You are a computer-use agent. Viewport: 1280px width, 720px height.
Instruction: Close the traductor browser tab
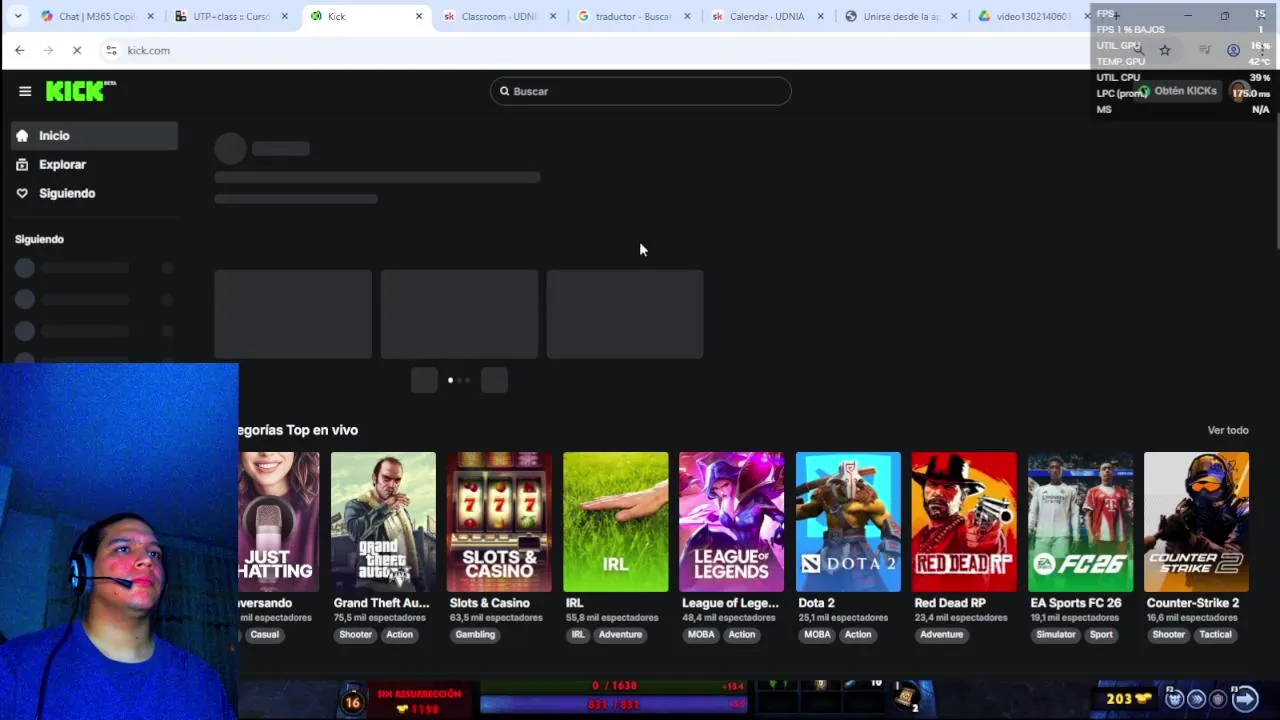(x=687, y=16)
